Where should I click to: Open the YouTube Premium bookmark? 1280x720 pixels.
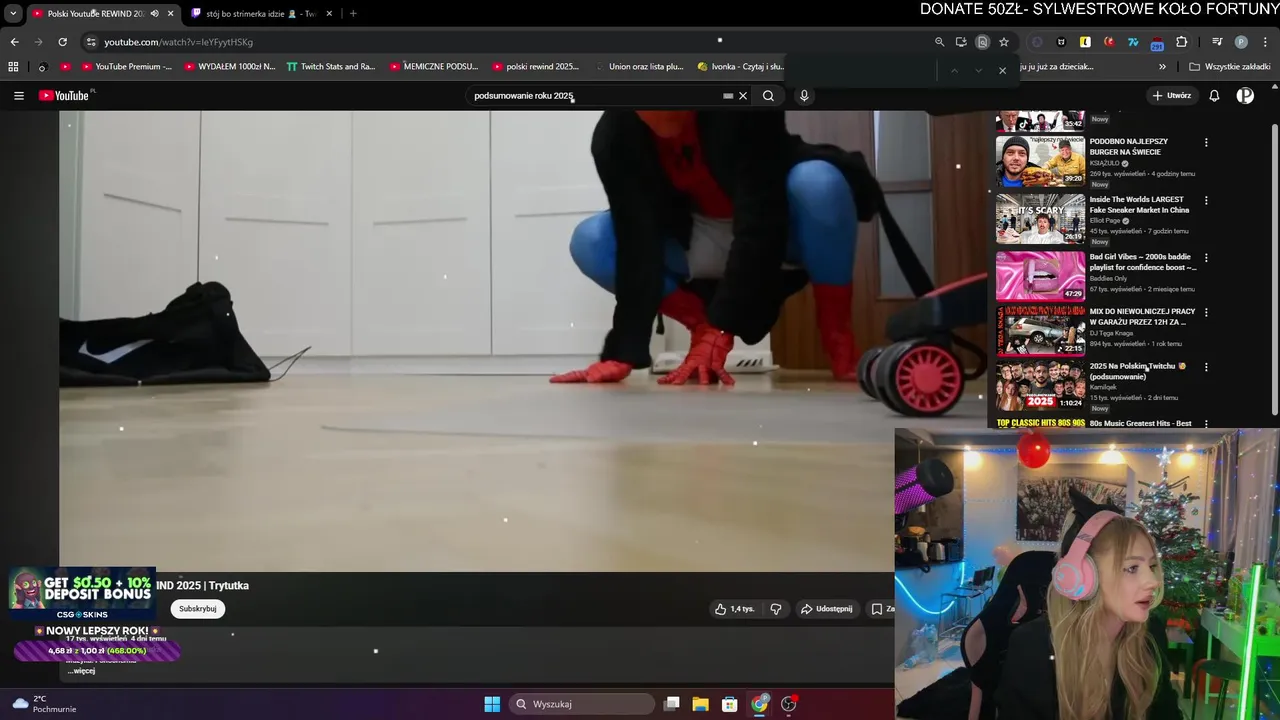tap(126, 67)
